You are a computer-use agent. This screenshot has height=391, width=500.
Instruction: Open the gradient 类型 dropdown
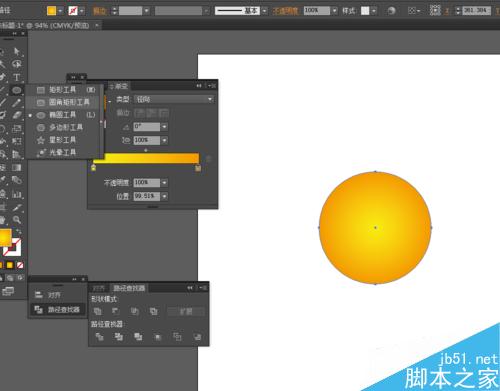(x=174, y=99)
